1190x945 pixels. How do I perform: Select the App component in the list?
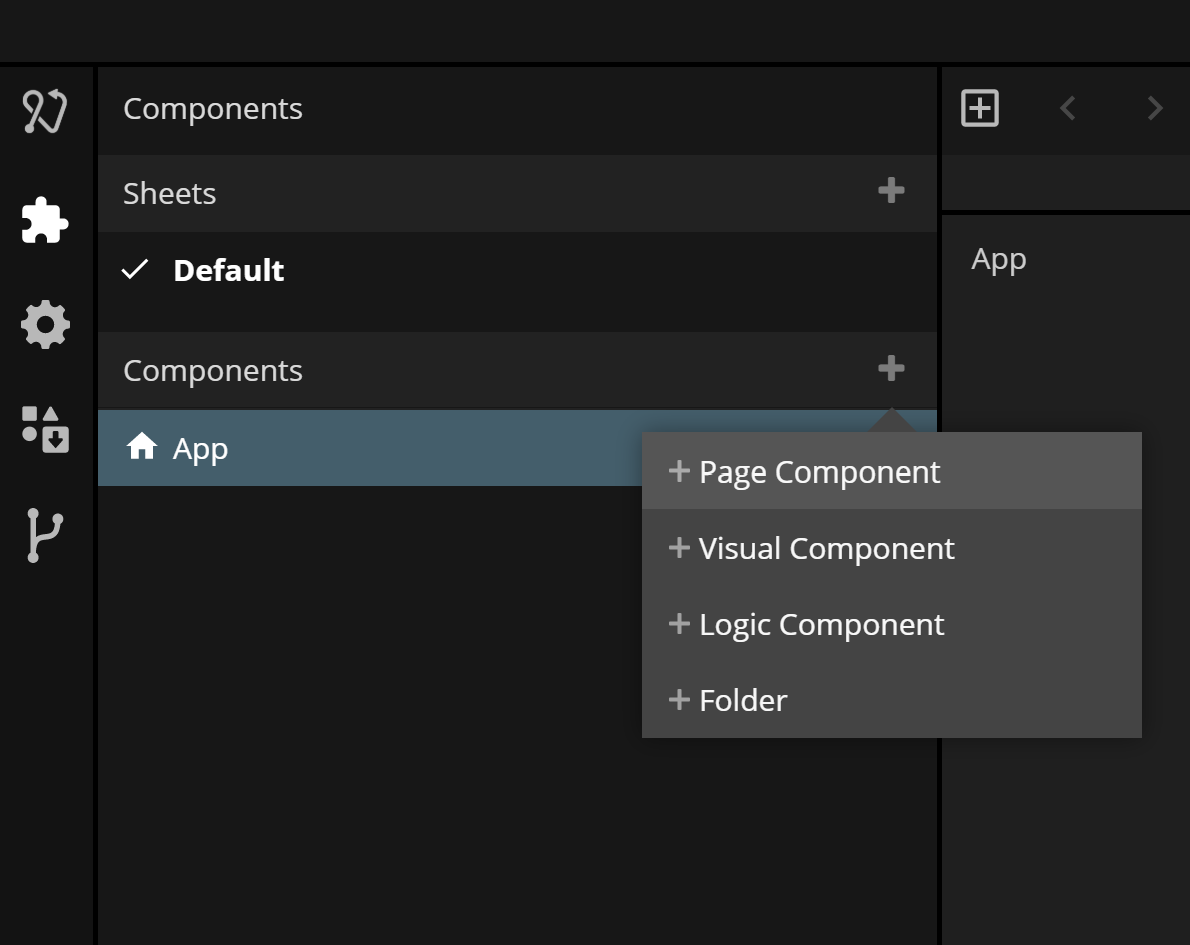click(200, 448)
